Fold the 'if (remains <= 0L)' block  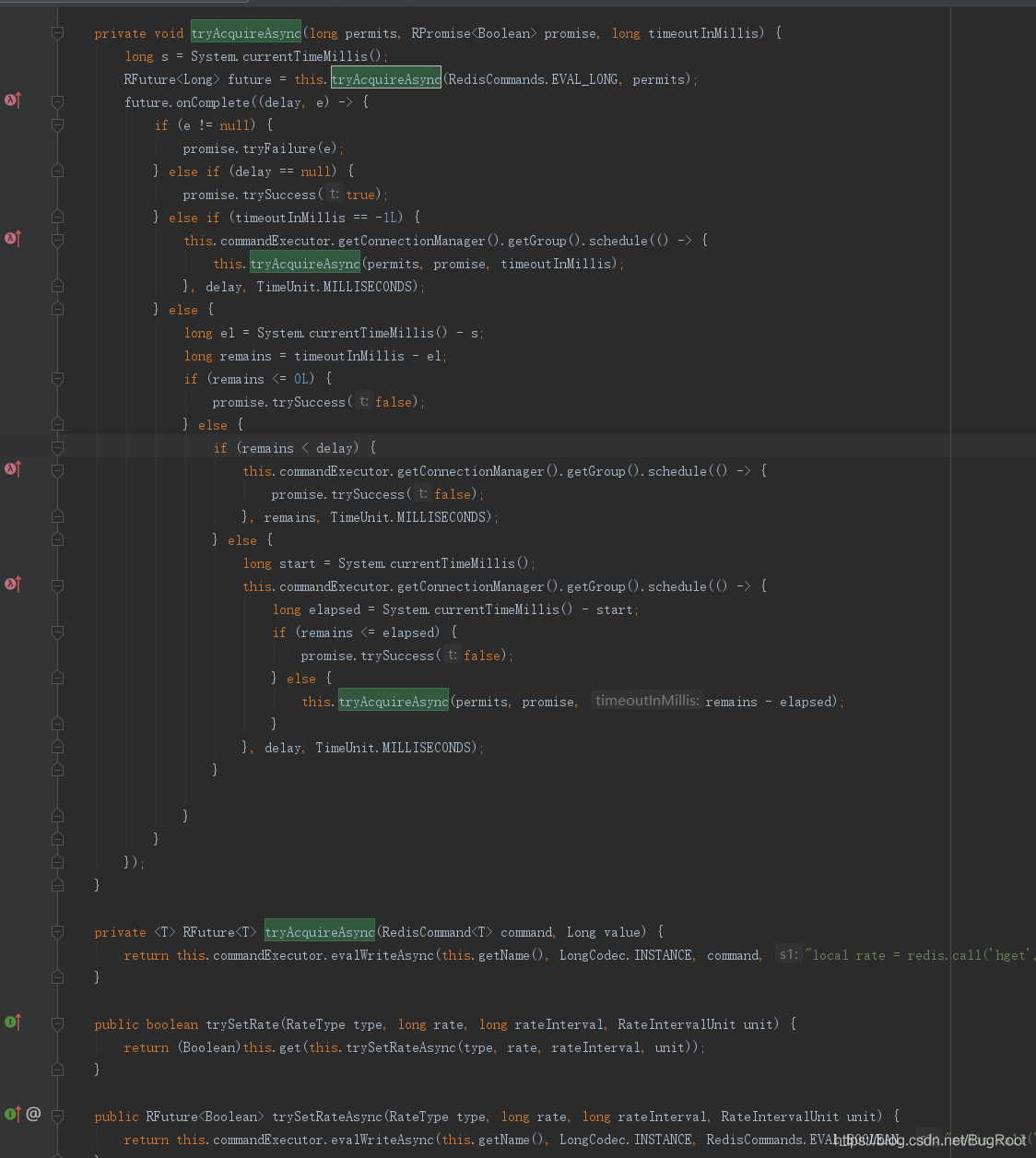click(x=58, y=379)
